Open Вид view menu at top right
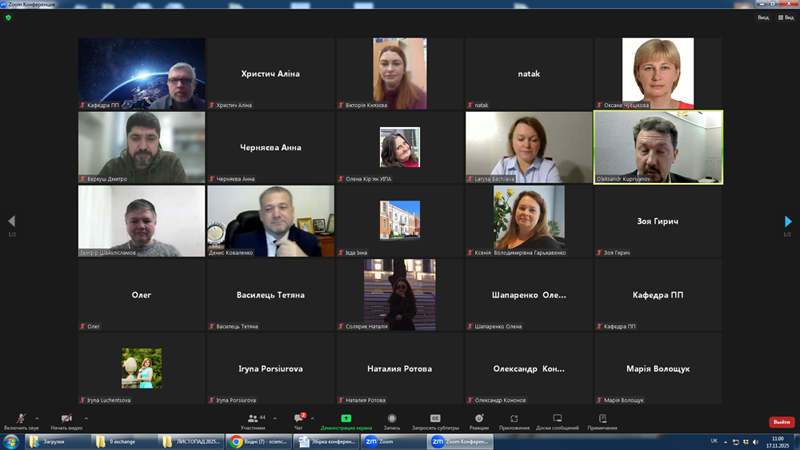The image size is (800, 450). pyautogui.click(x=763, y=17)
